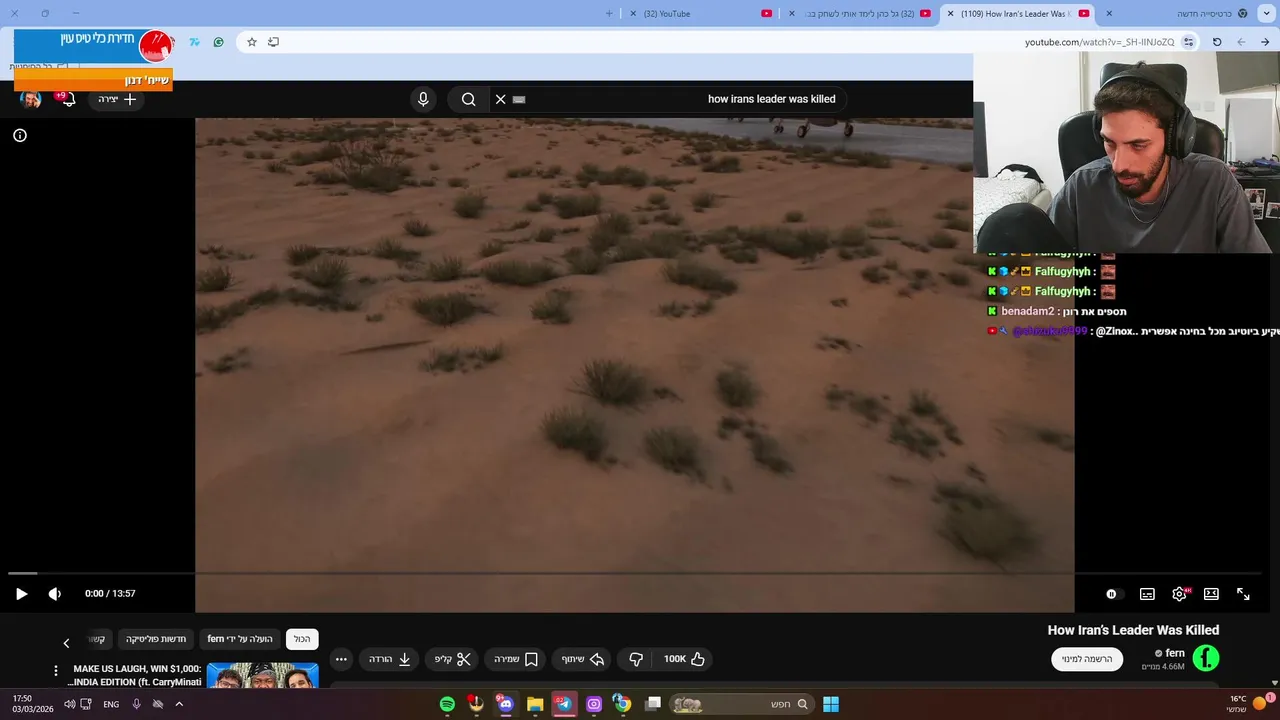Screen dimensions: 1280x720
Task: Open the player settings gear
Action: 1179,594
